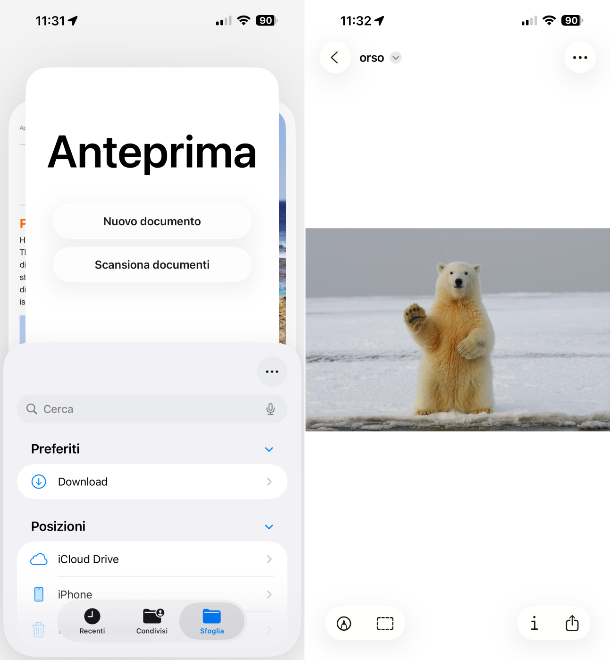This screenshot has height=660, width=610.
Task: Tap the 11:32 clock in status bar
Action: (356, 21)
